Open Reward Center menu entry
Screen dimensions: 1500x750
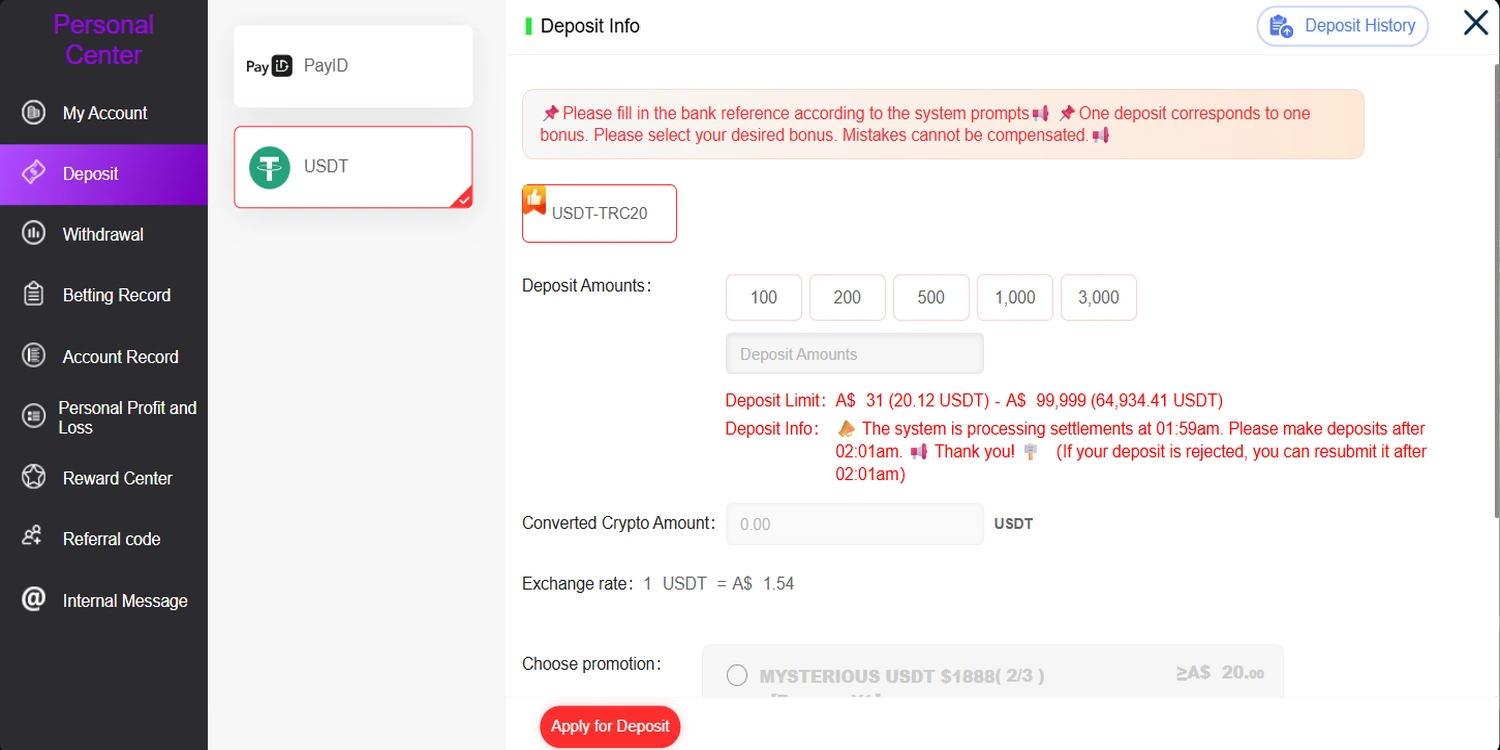pos(104,478)
